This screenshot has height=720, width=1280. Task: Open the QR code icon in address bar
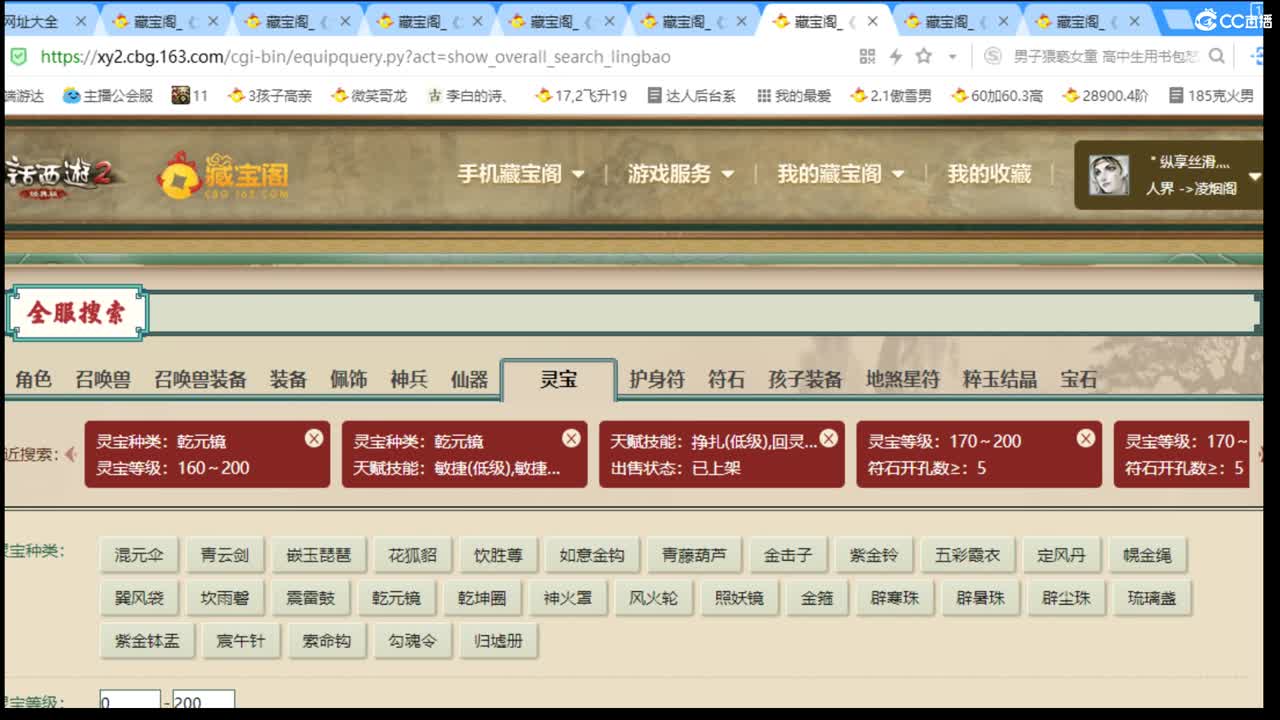(x=867, y=57)
